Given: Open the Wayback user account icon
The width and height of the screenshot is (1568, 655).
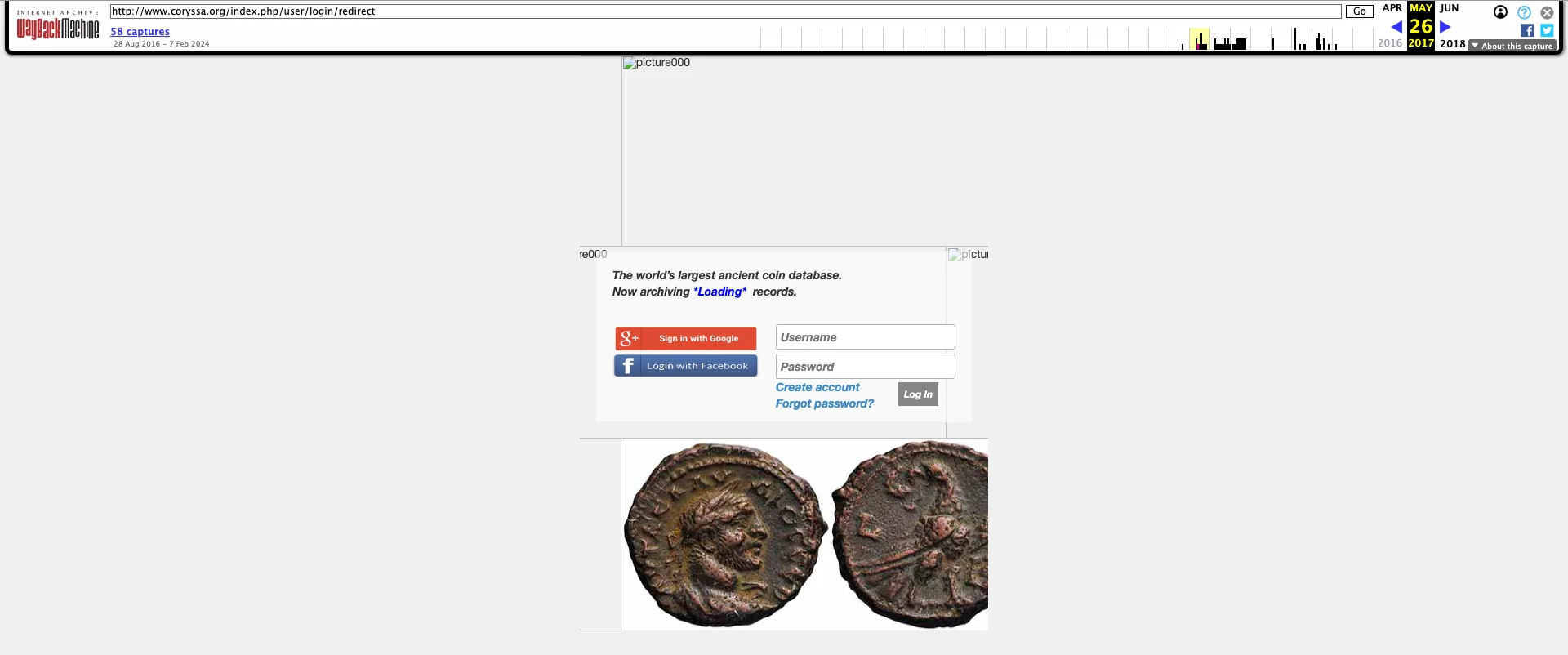Looking at the screenshot, I should pyautogui.click(x=1500, y=12).
